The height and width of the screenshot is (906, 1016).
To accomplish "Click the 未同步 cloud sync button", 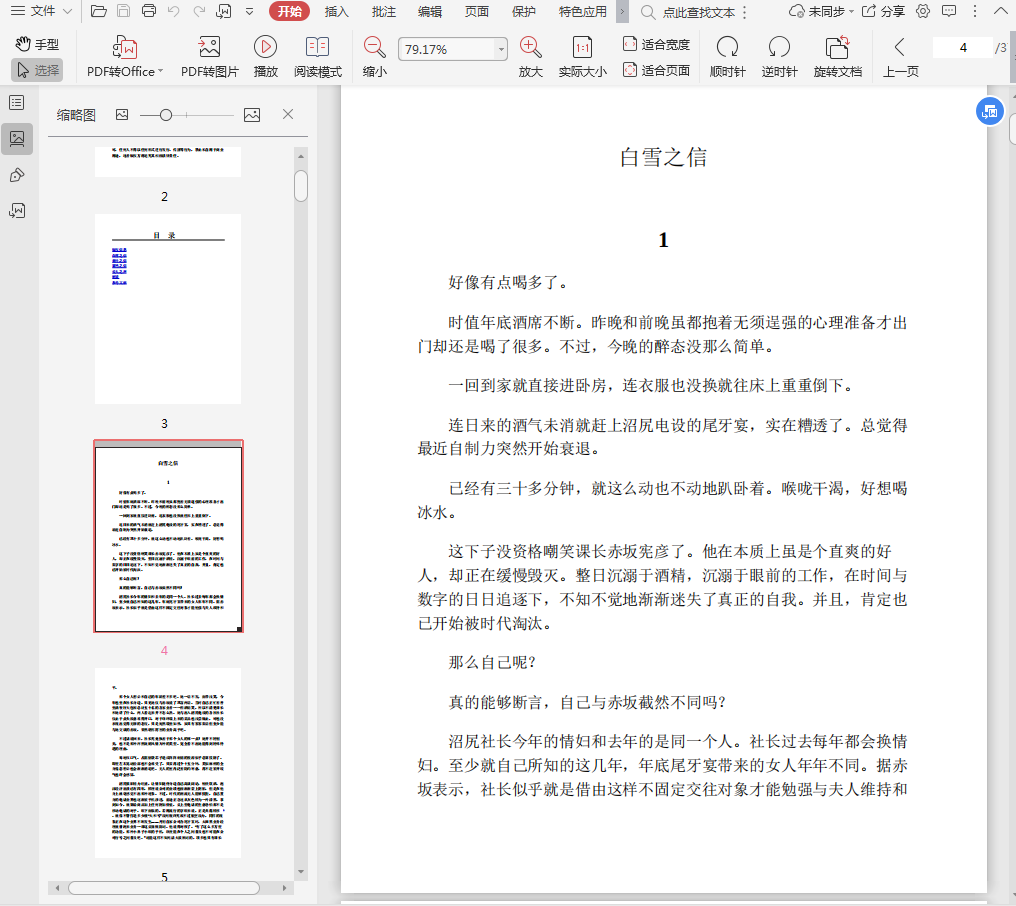I will point(820,12).
